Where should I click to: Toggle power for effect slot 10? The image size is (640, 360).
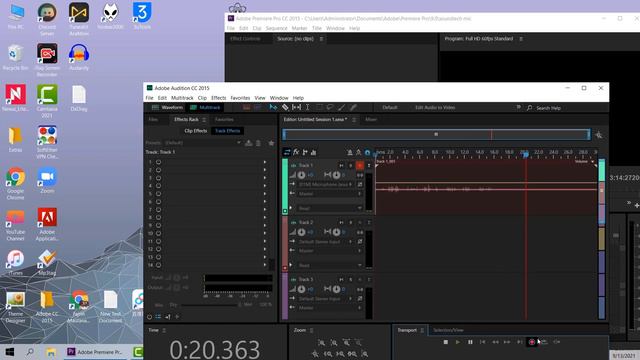tap(158, 233)
